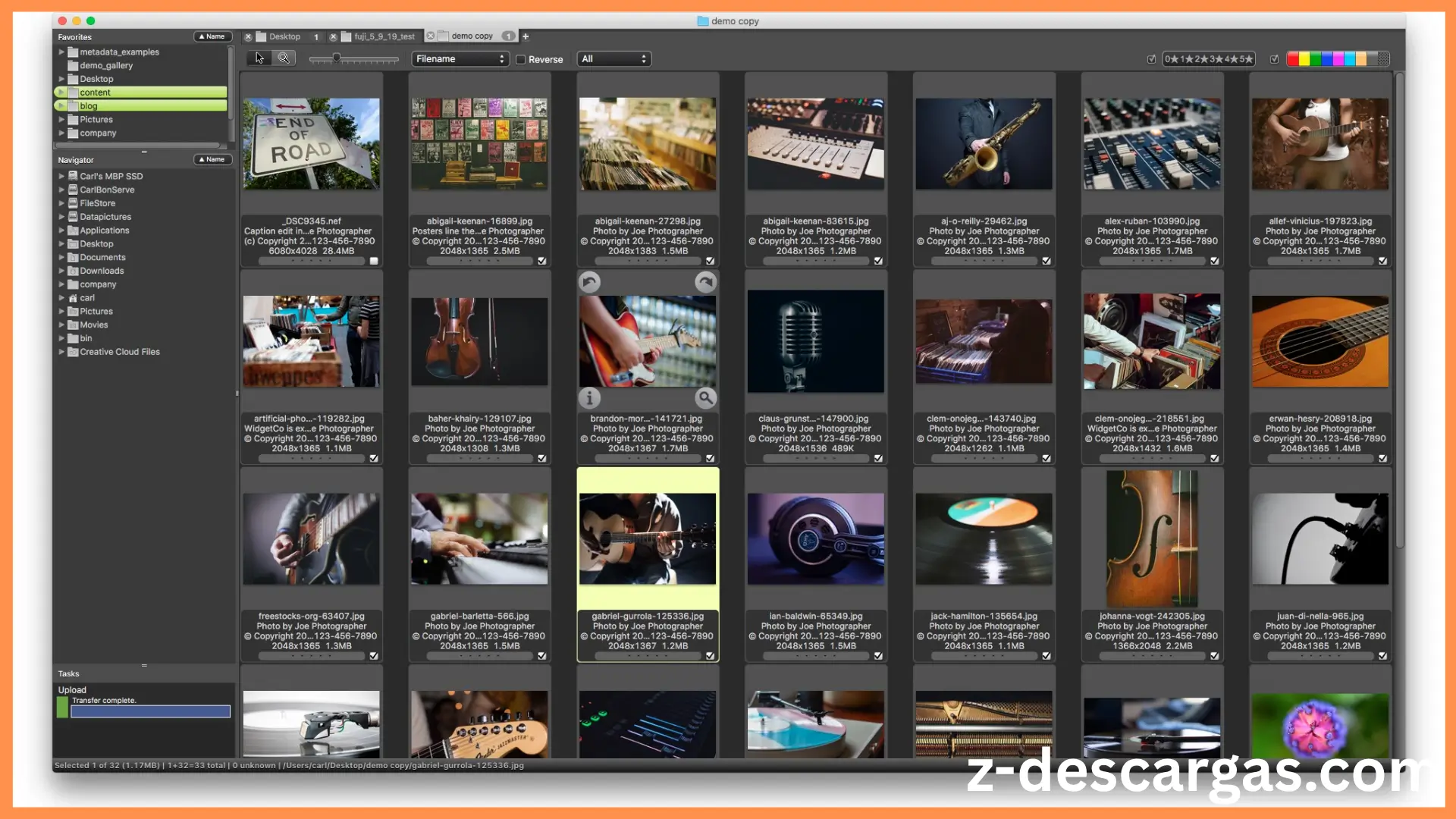Click the Movies folder icon
The image size is (1456, 819).
point(73,325)
